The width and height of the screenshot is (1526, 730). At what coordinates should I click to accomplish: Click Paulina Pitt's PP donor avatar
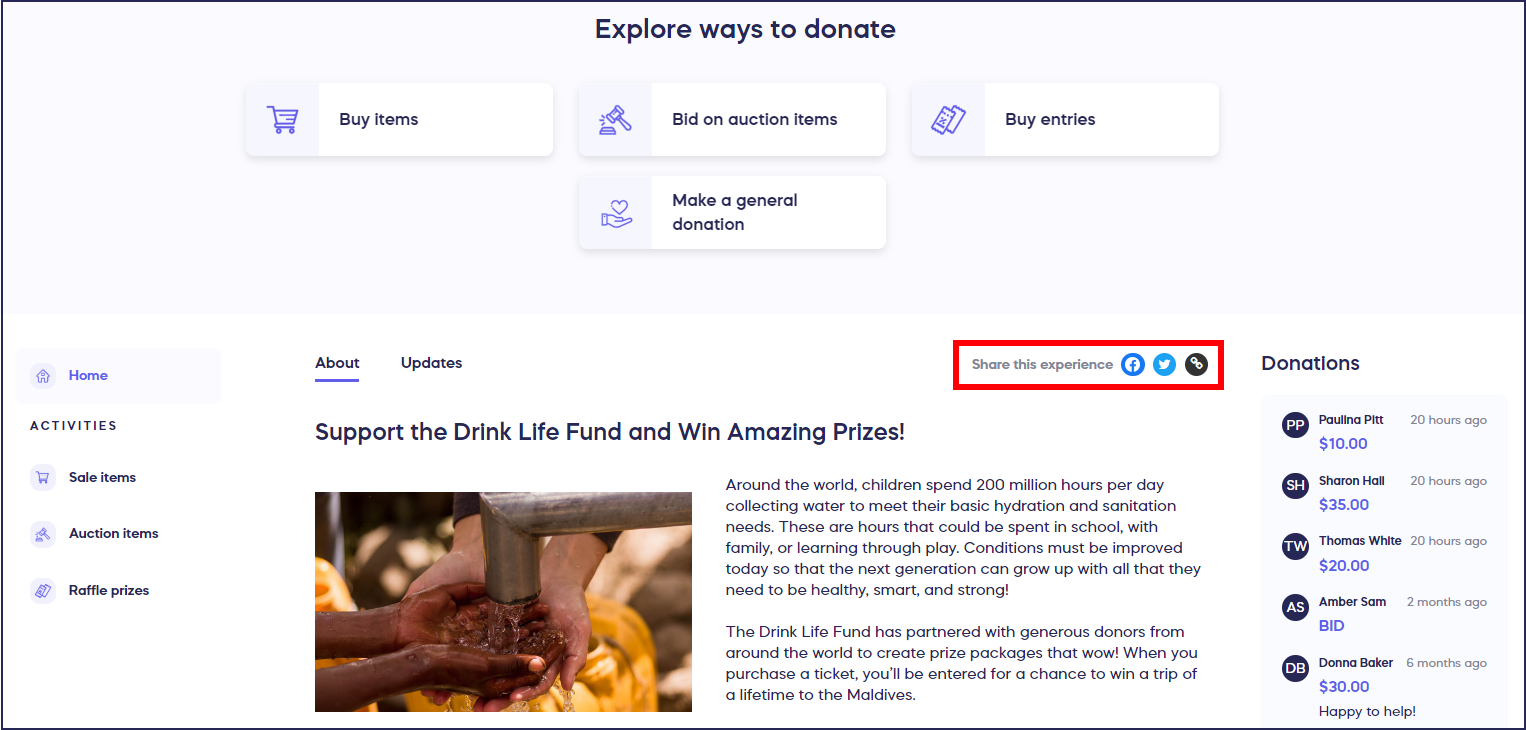click(1295, 425)
